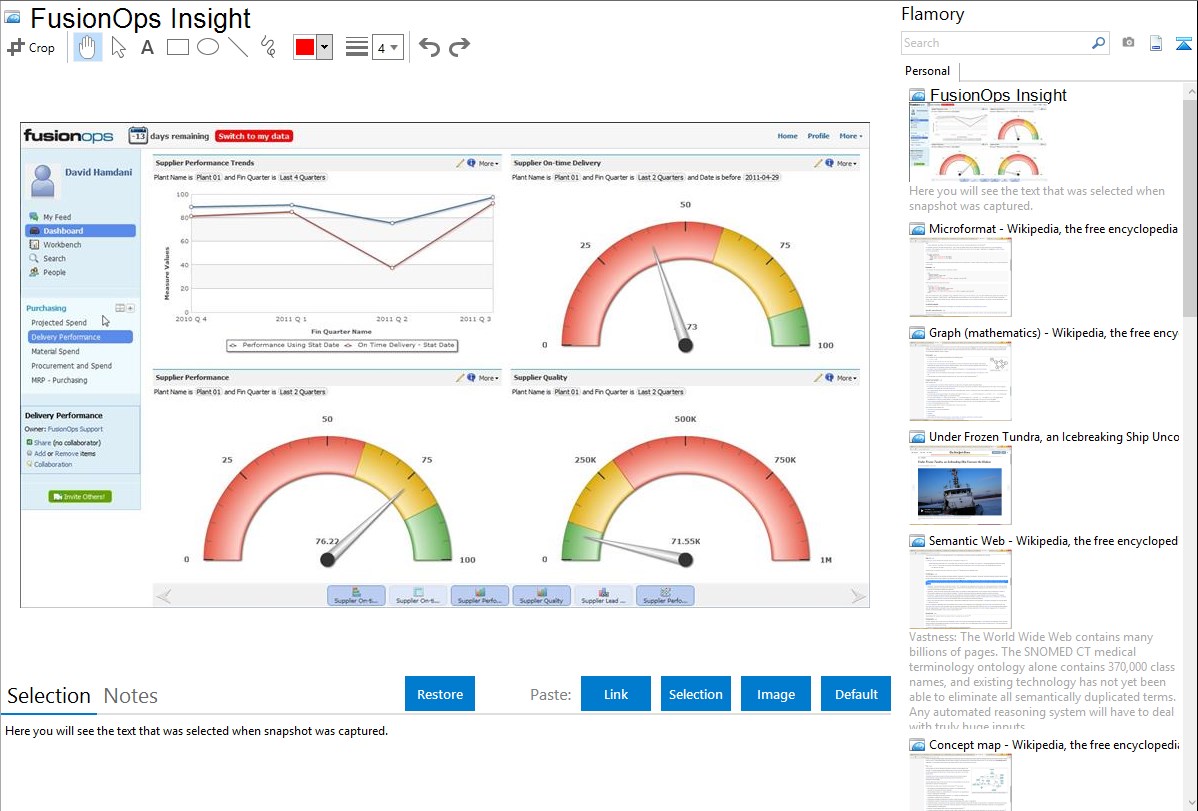Open the line width dropdown showing 4
The height and width of the screenshot is (811, 1198).
[387, 47]
